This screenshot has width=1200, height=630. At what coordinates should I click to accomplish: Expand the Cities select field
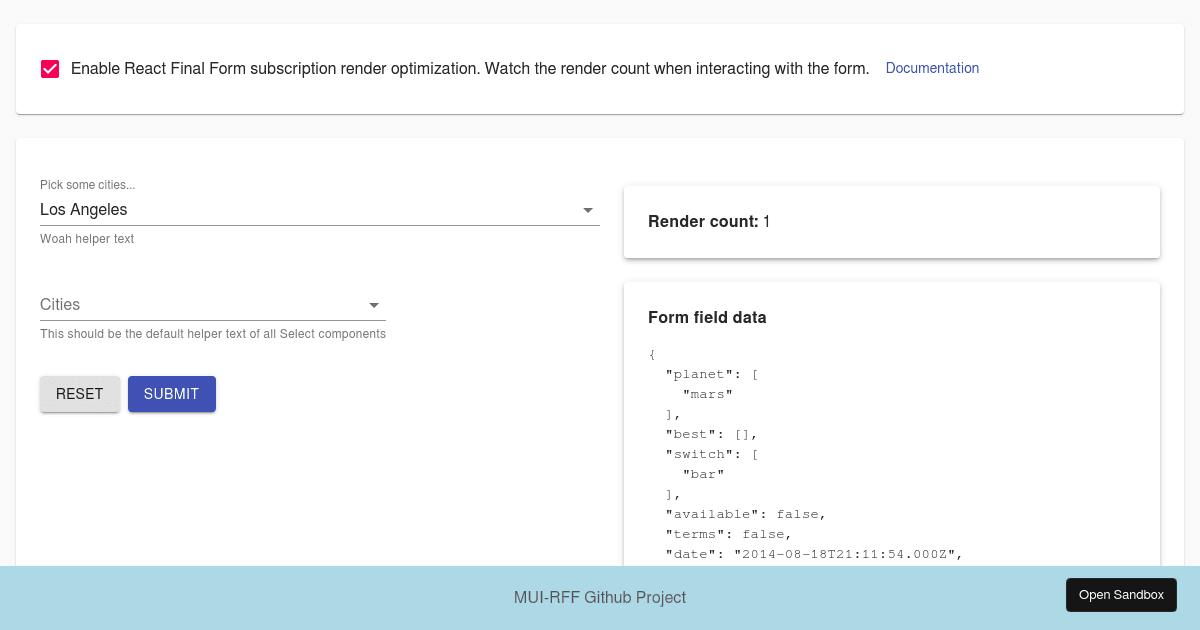pyautogui.click(x=213, y=305)
